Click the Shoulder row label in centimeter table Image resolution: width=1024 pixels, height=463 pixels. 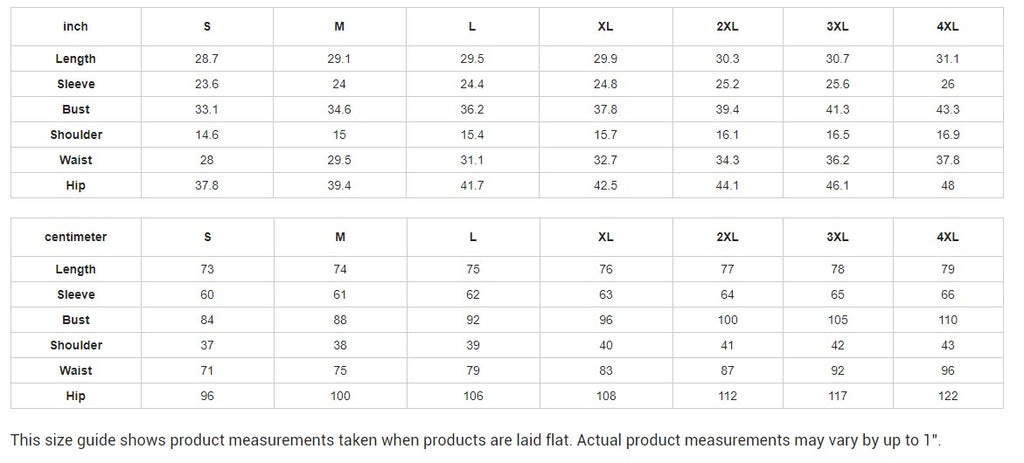click(76, 345)
